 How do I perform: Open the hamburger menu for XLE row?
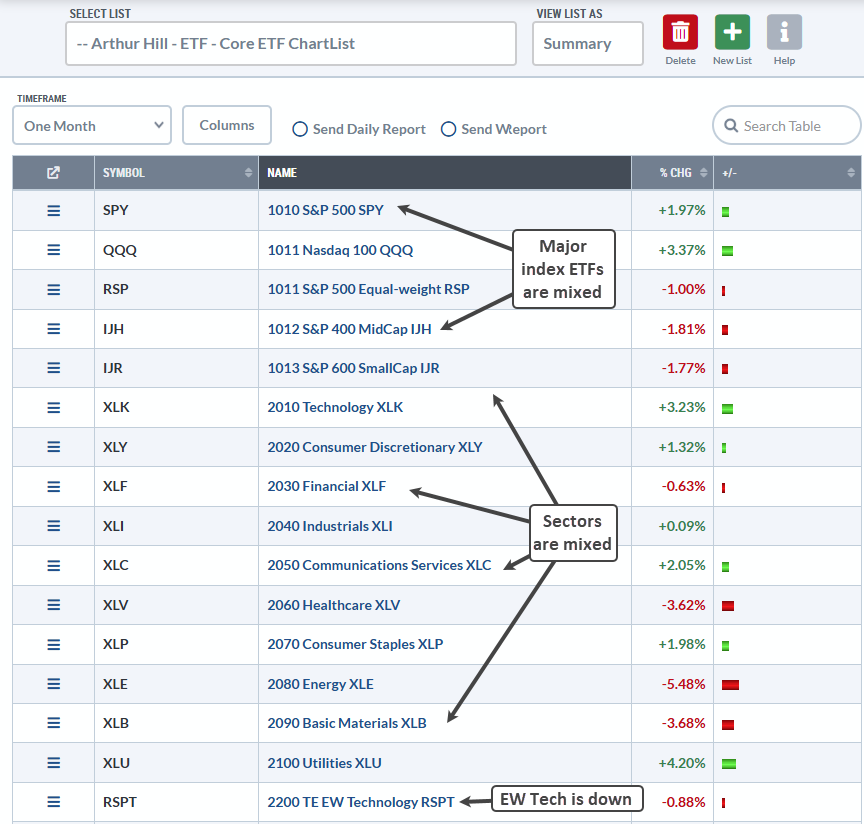[x=53, y=684]
